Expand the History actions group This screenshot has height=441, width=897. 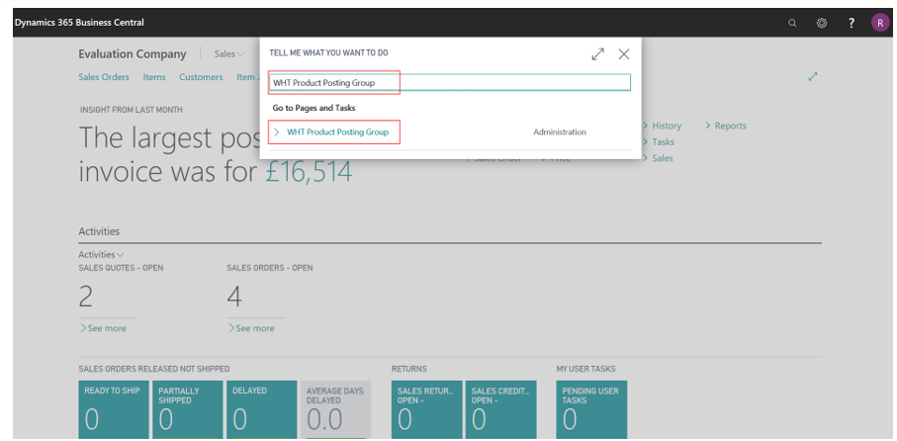click(662, 126)
